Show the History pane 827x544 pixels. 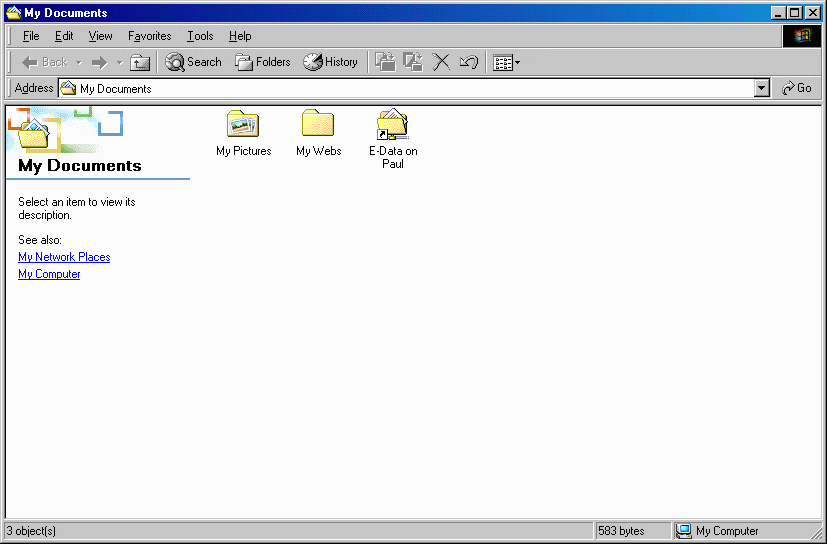[331, 62]
